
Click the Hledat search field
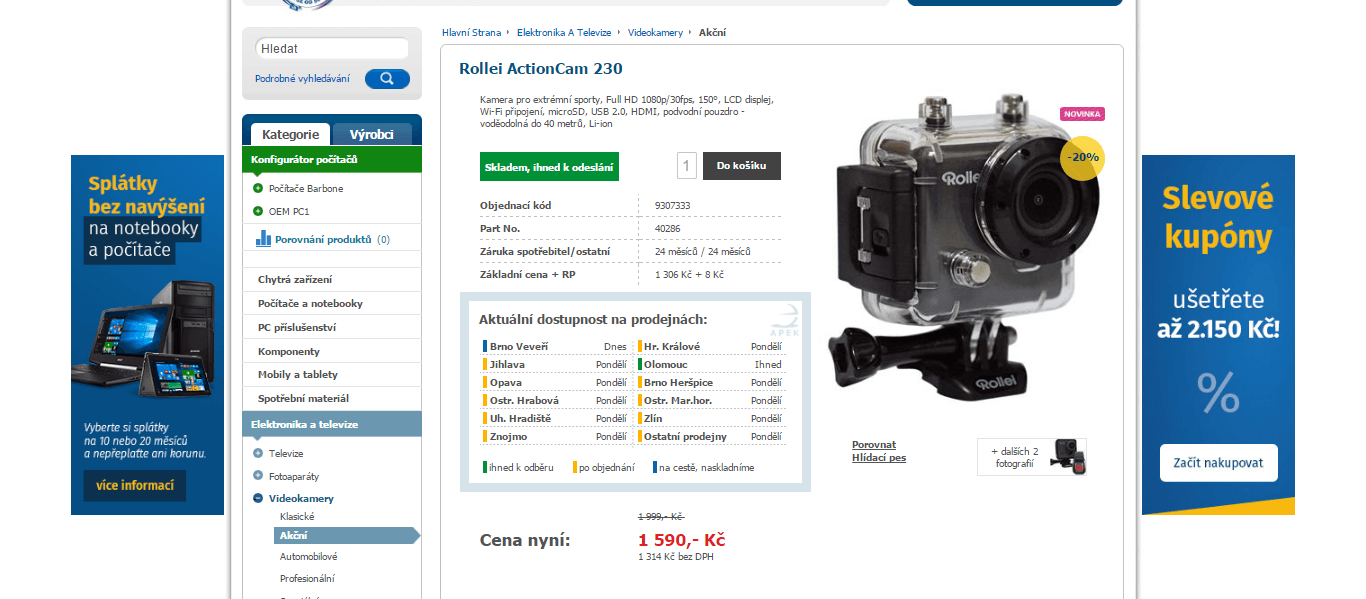click(x=332, y=48)
